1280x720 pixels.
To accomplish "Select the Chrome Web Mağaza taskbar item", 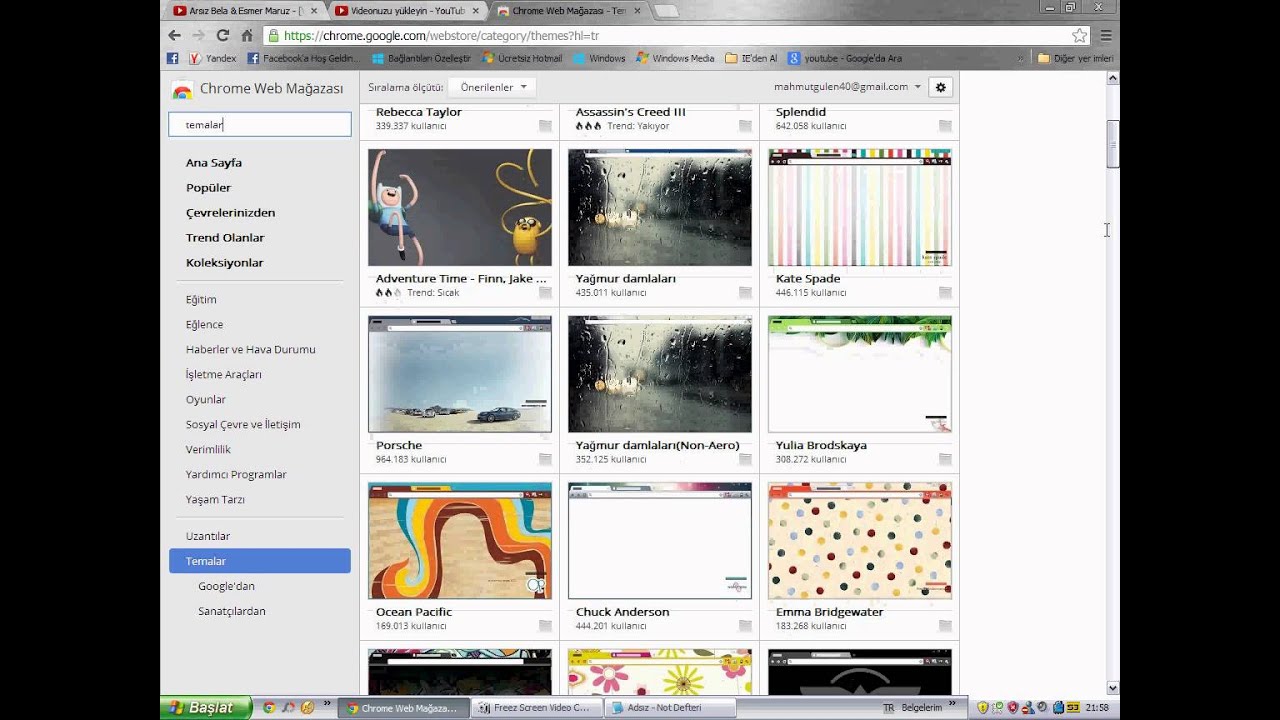I will pos(402,707).
